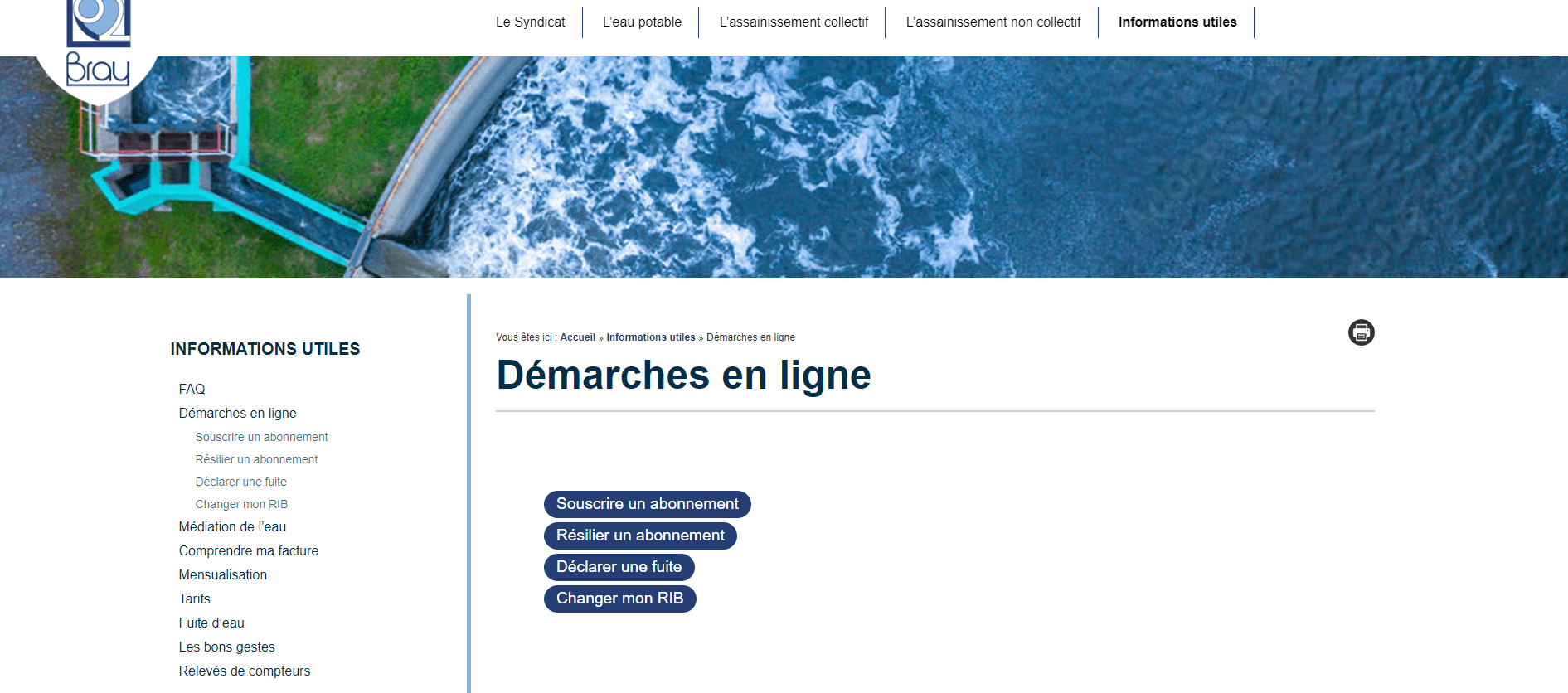The height and width of the screenshot is (693, 1568).
Task: Click the Démarches en ligne breadcrumb text
Action: [x=750, y=337]
